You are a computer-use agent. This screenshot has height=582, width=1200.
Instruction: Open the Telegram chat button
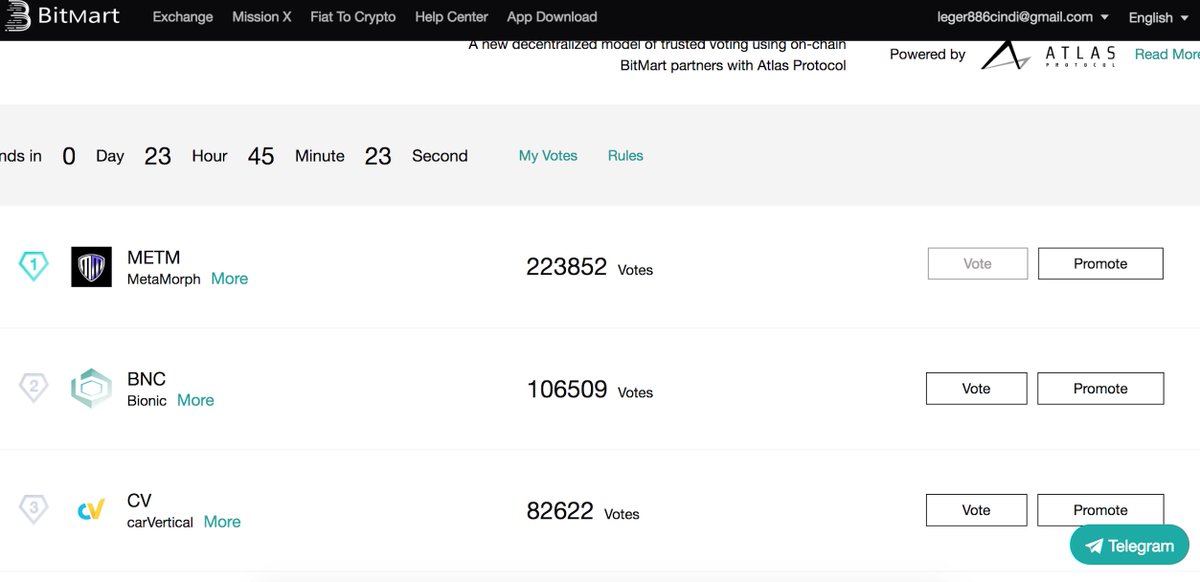pyautogui.click(x=1129, y=546)
